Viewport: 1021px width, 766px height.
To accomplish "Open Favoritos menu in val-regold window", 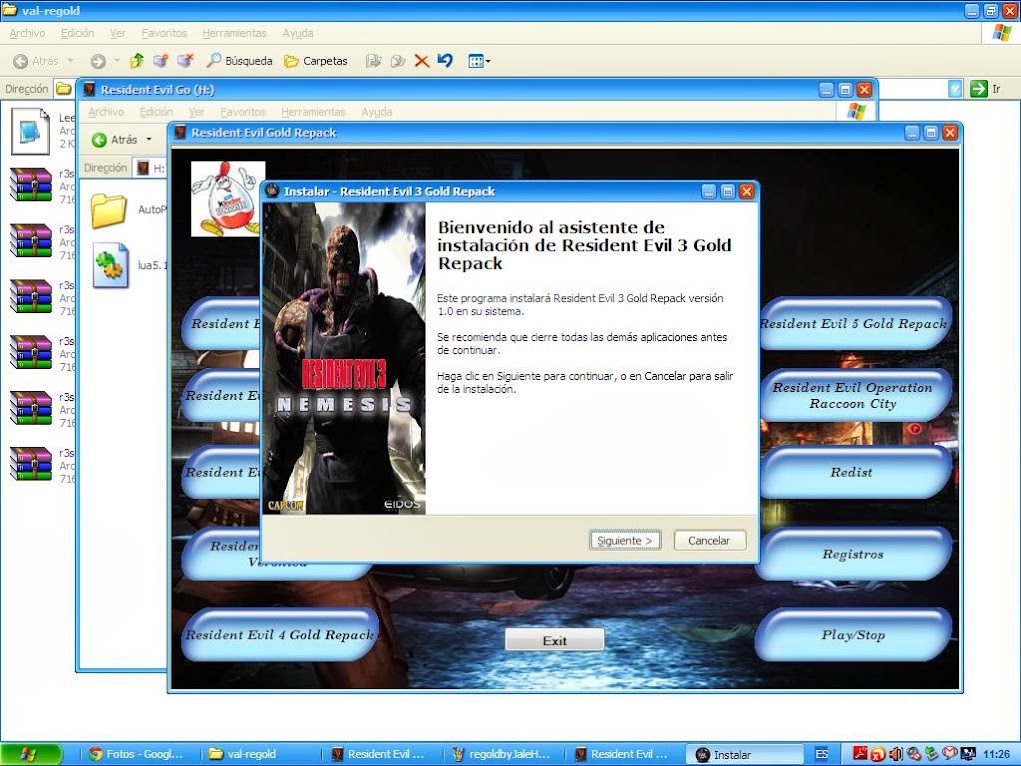I will (164, 33).
